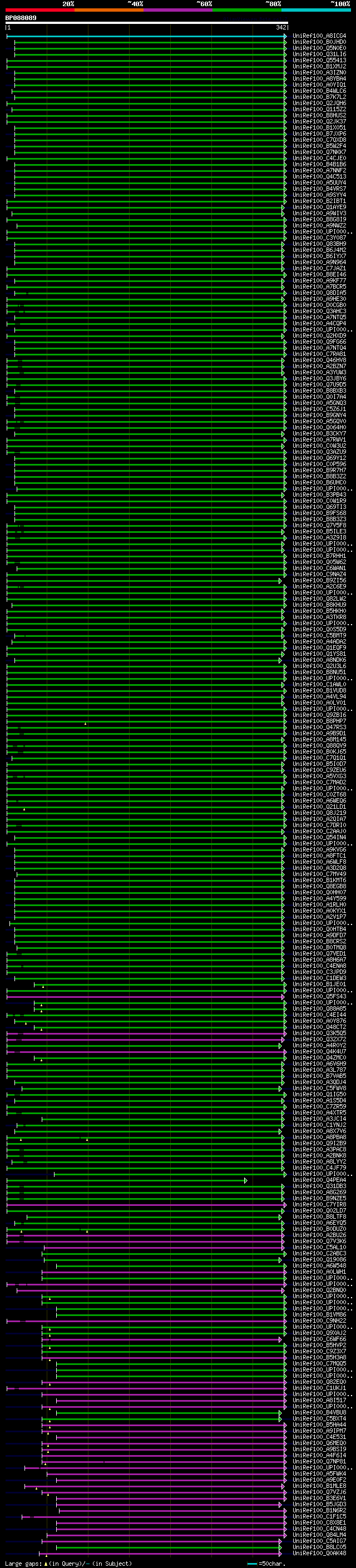This screenshot has width=356, height=1568.
Task: Open hit UniRef100_Q5N0E0
Action: (x=319, y=48)
